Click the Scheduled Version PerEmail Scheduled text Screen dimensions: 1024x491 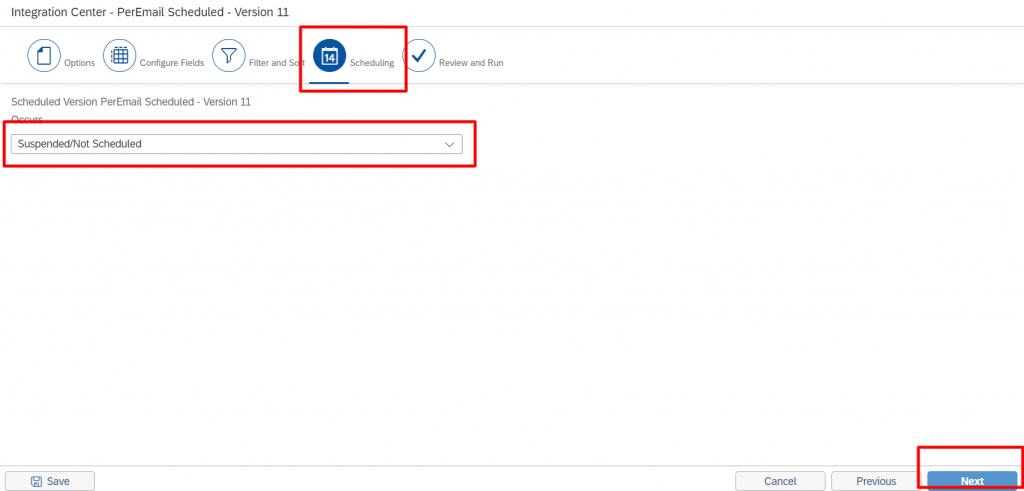(131, 102)
